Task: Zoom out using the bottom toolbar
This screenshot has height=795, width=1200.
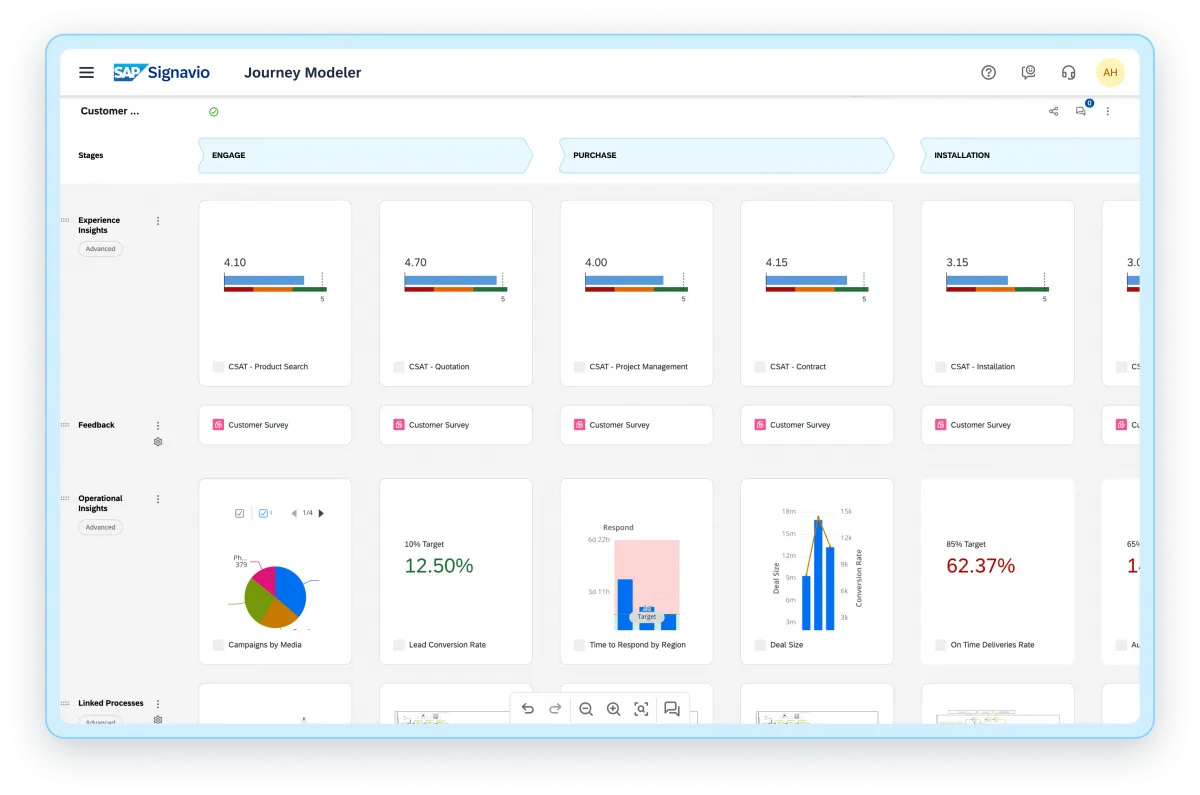Action: coord(586,709)
